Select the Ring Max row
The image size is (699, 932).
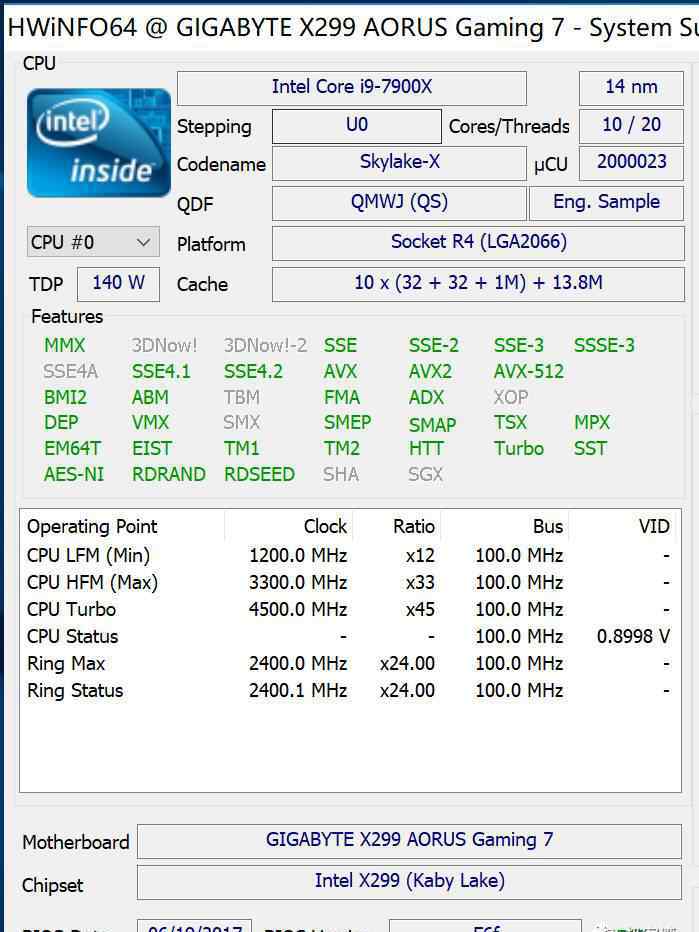[350, 664]
